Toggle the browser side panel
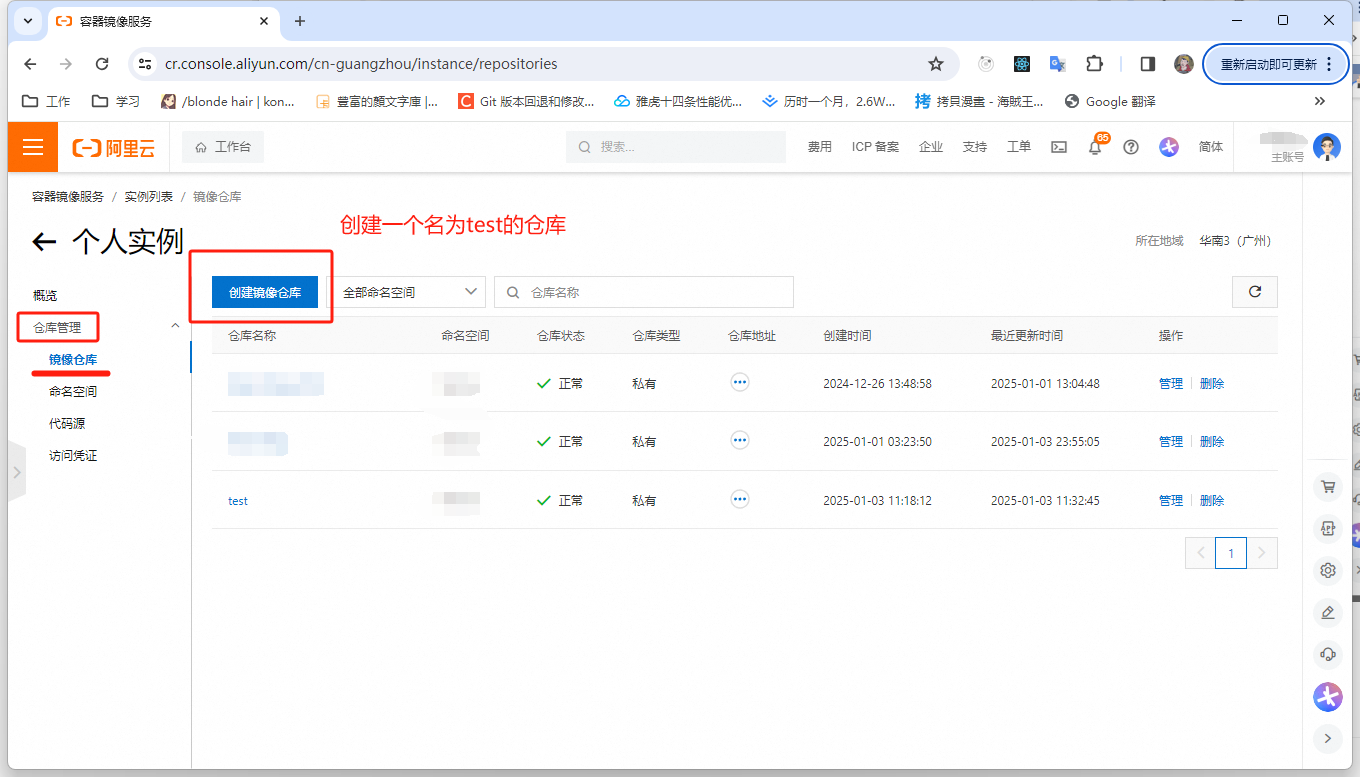The height and width of the screenshot is (777, 1360). click(1148, 64)
